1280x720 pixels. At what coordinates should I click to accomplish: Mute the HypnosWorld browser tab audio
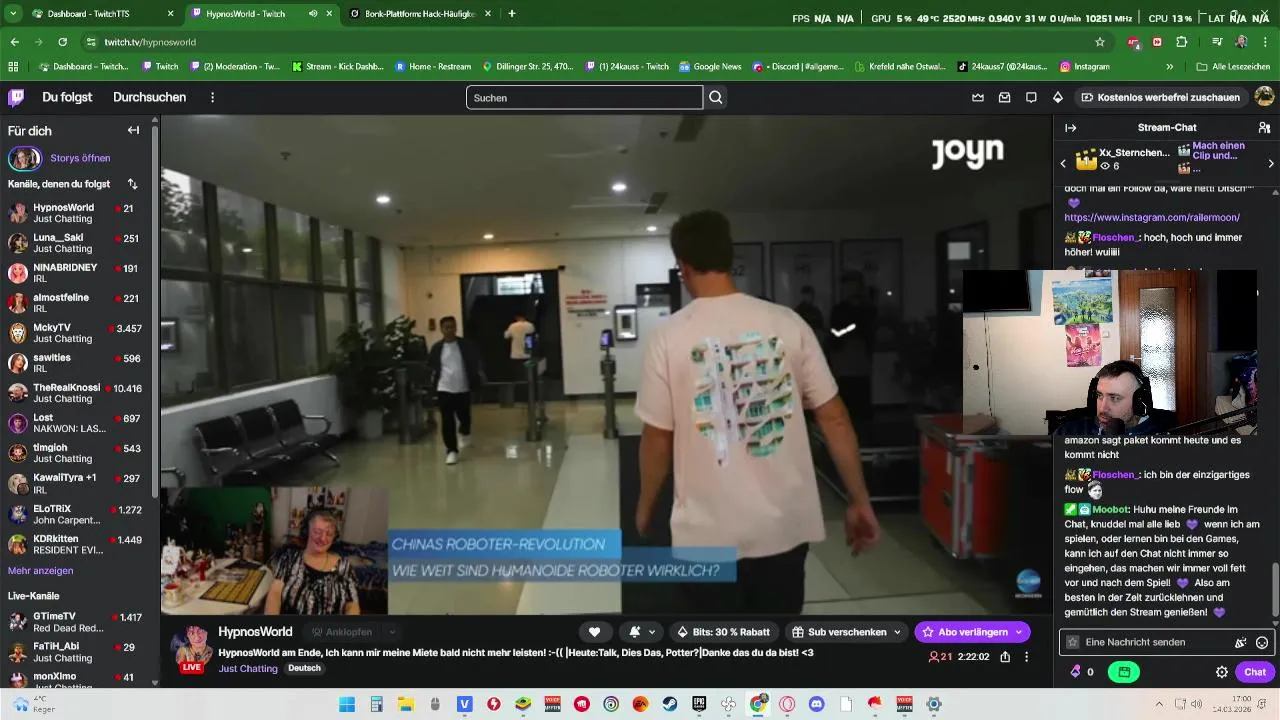(x=313, y=14)
